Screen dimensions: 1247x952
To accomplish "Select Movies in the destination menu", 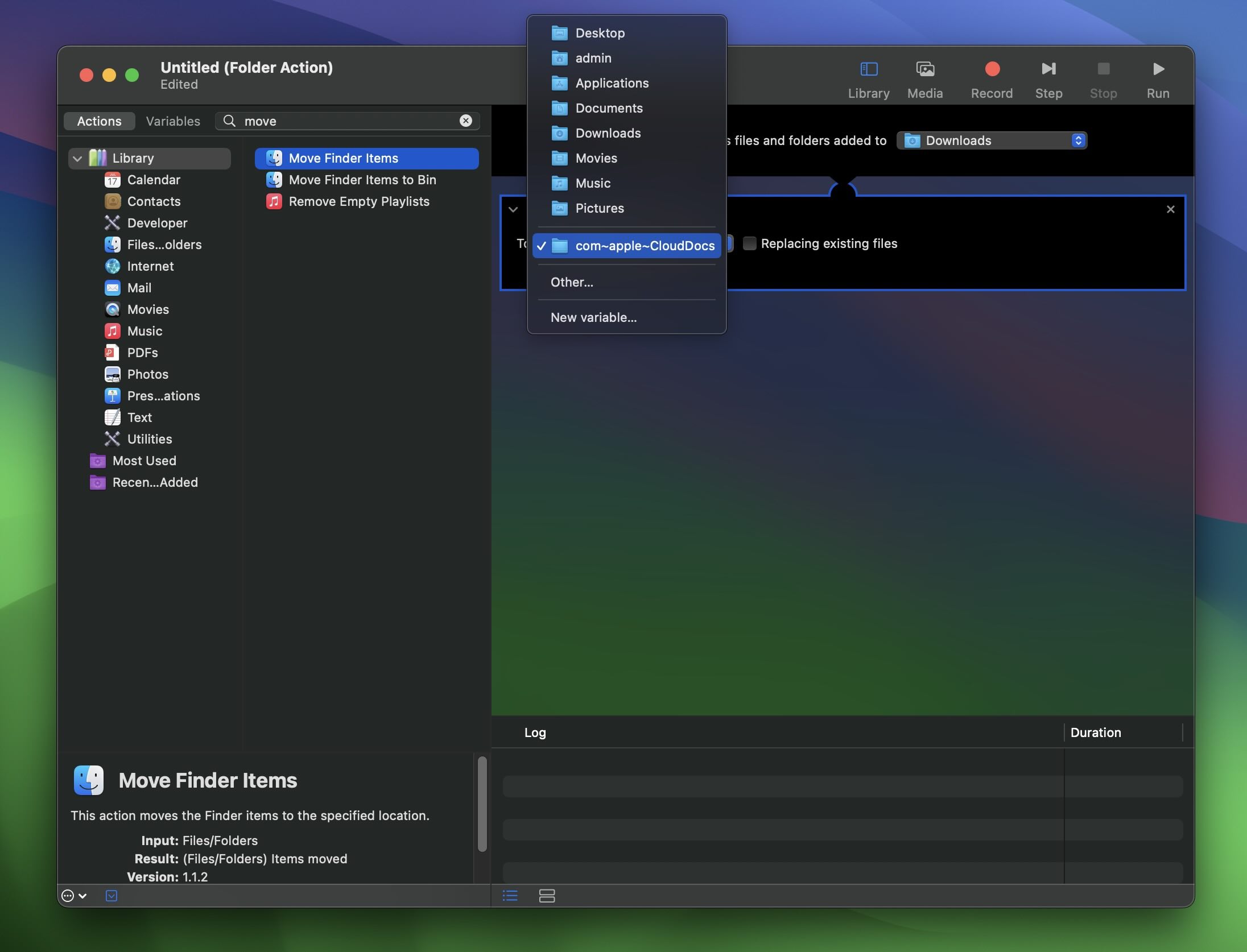I will pyautogui.click(x=626, y=158).
